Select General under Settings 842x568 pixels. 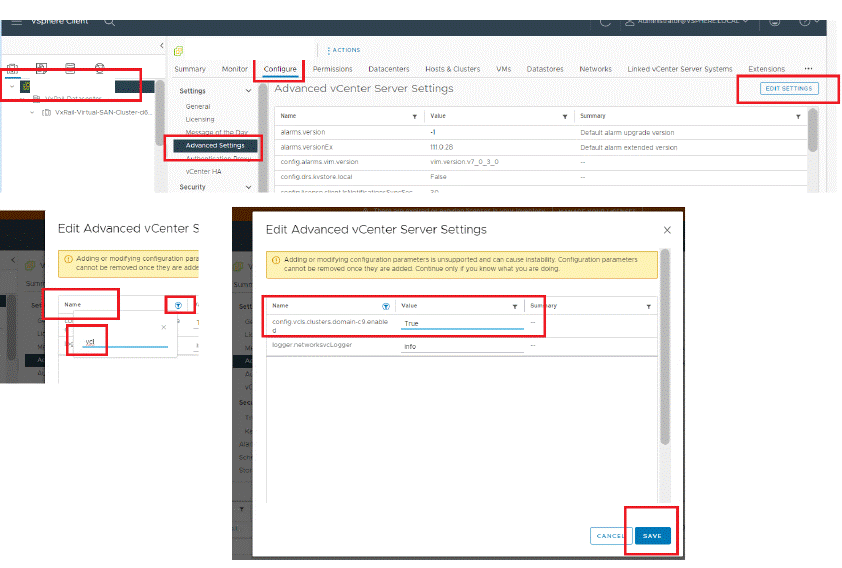[198, 107]
